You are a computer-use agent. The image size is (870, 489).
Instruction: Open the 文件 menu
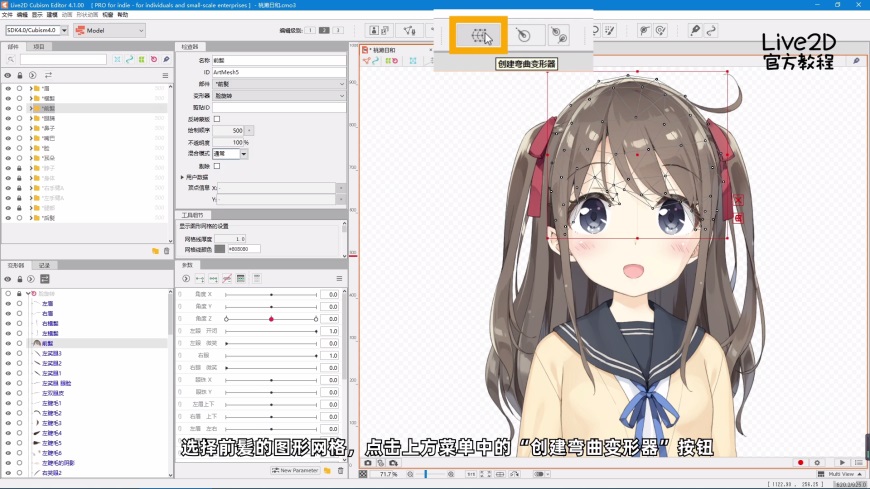7,15
